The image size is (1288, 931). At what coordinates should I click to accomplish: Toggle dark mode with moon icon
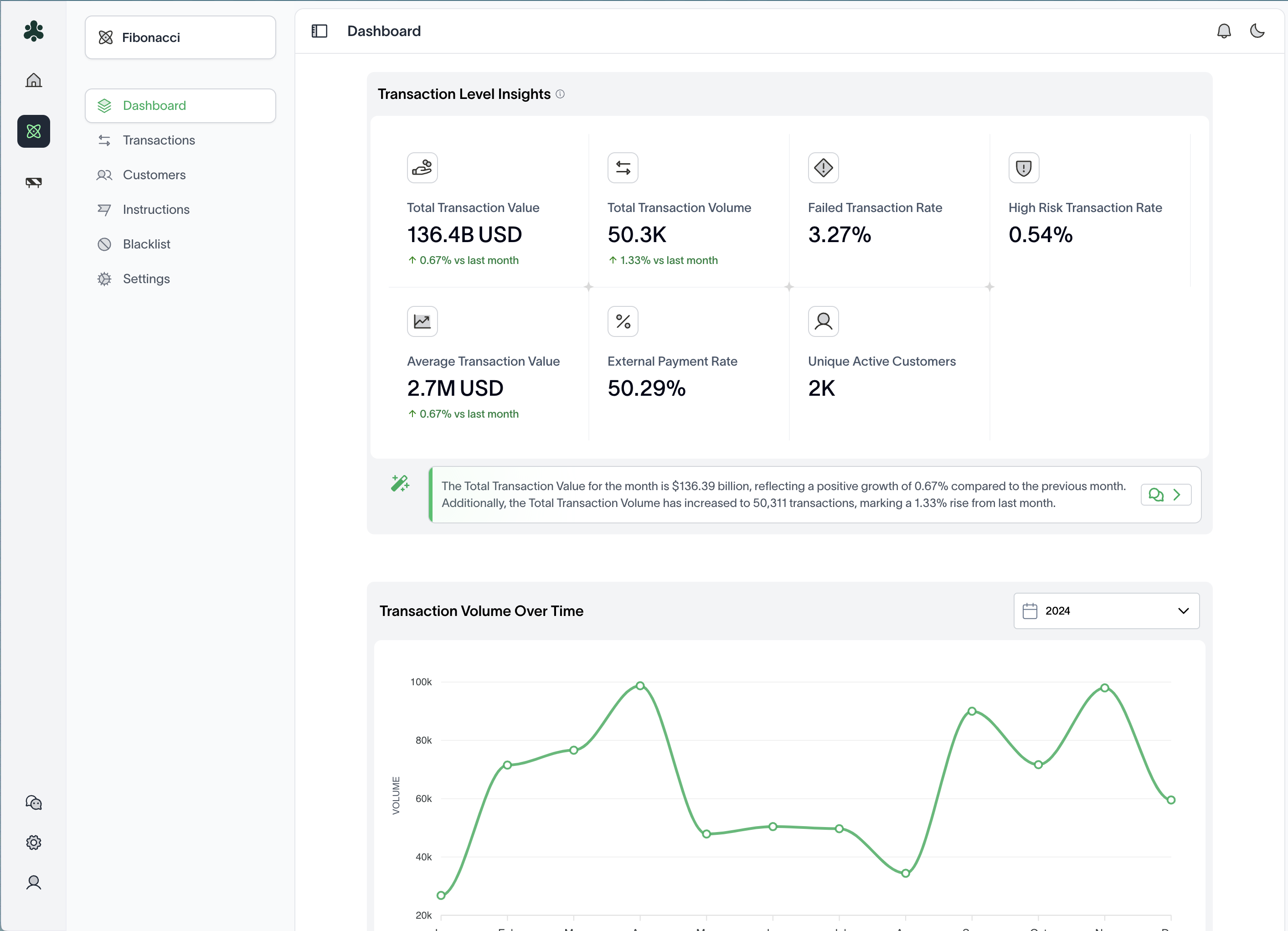point(1257,31)
